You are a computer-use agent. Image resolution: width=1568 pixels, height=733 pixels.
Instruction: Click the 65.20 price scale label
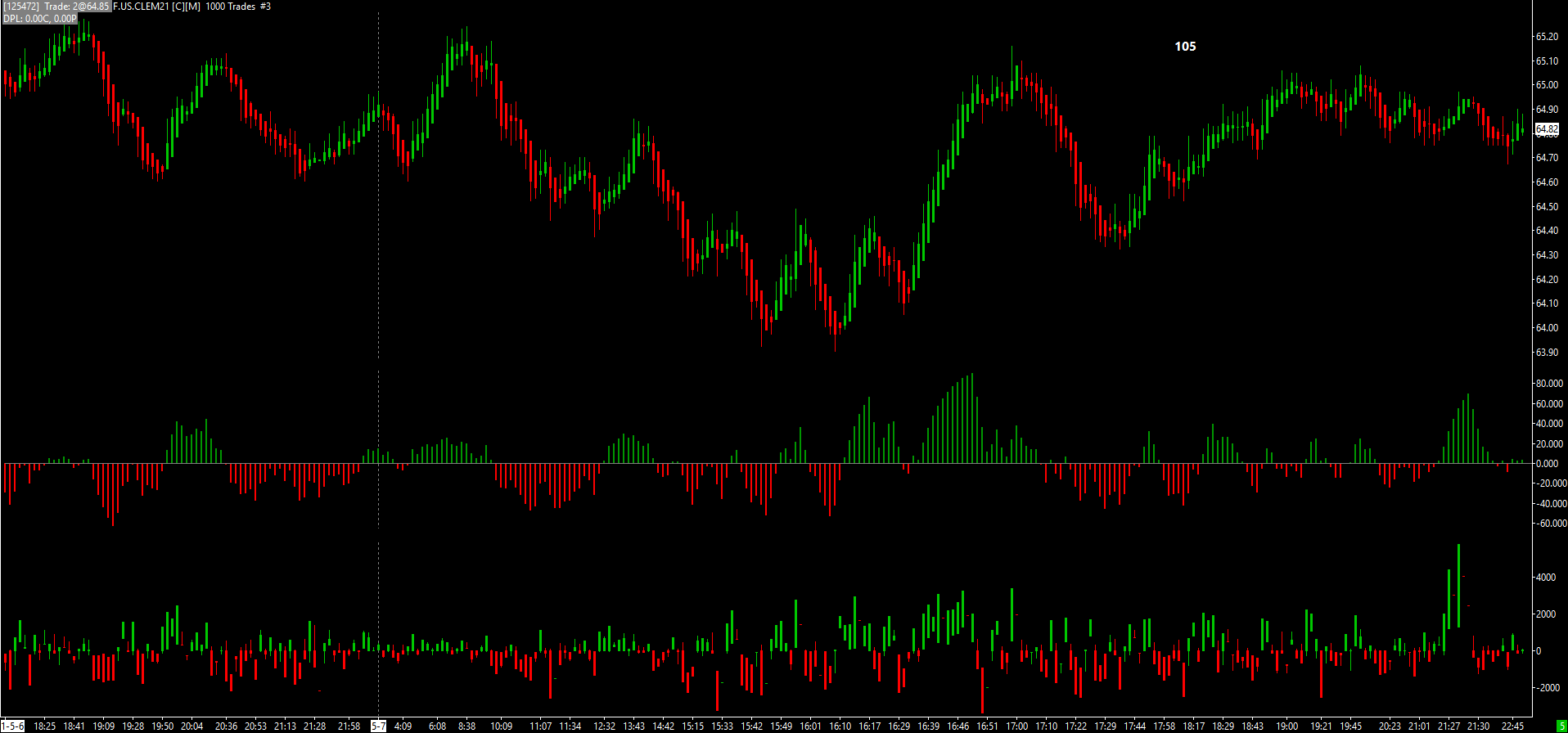[1547, 37]
